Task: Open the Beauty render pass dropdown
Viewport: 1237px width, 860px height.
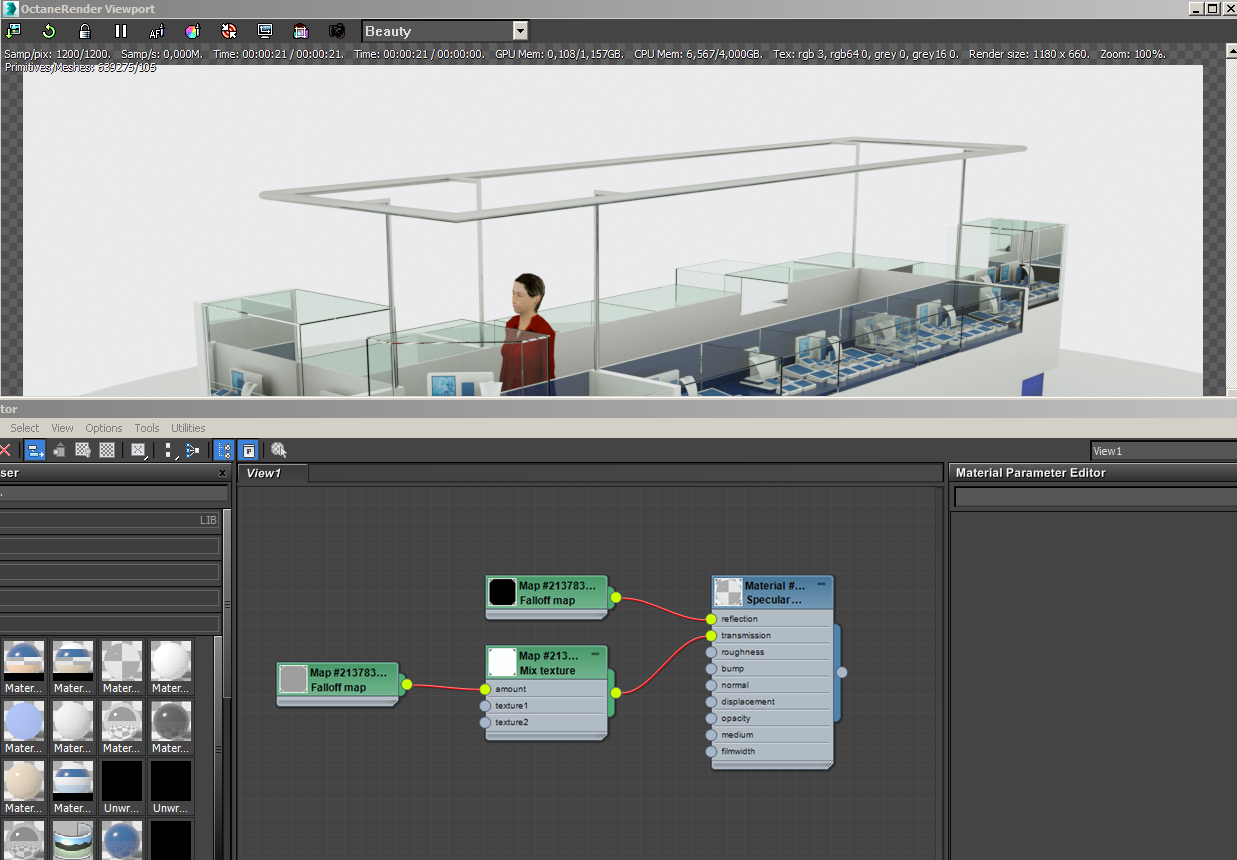Action: click(x=519, y=31)
